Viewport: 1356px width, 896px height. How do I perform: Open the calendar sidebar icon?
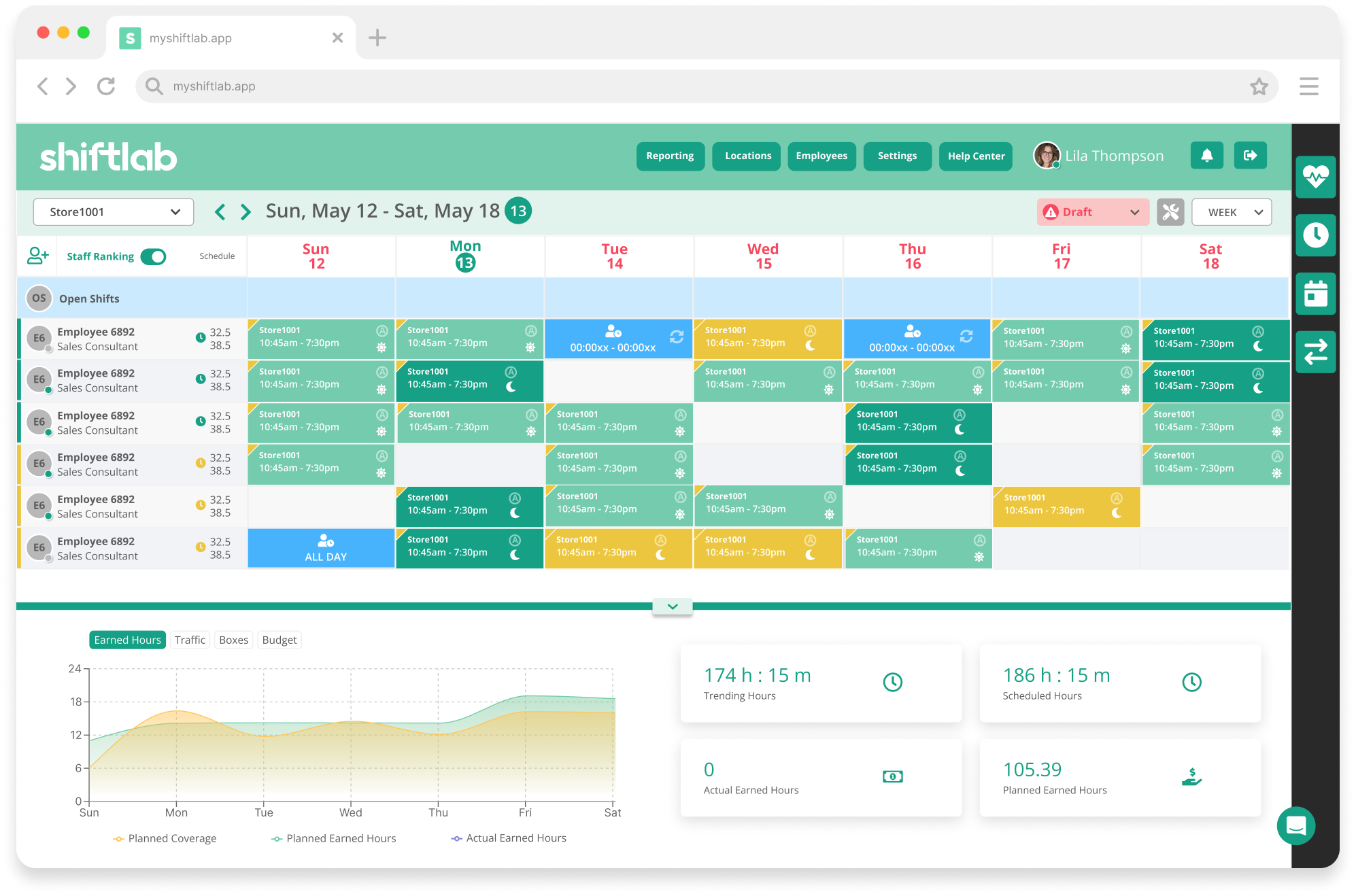[1316, 294]
